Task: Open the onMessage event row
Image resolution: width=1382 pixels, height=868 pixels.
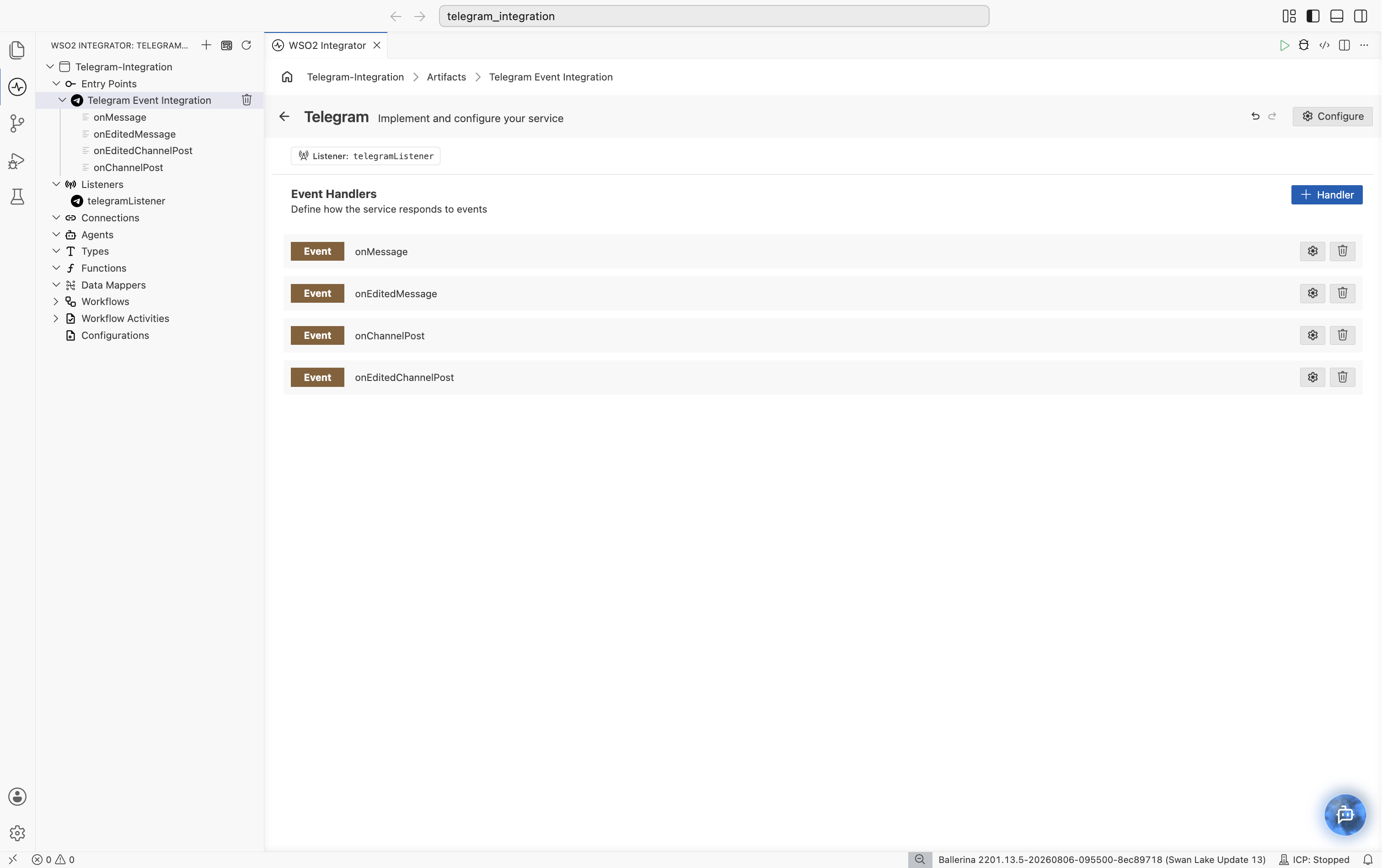Action: pyautogui.click(x=822, y=251)
